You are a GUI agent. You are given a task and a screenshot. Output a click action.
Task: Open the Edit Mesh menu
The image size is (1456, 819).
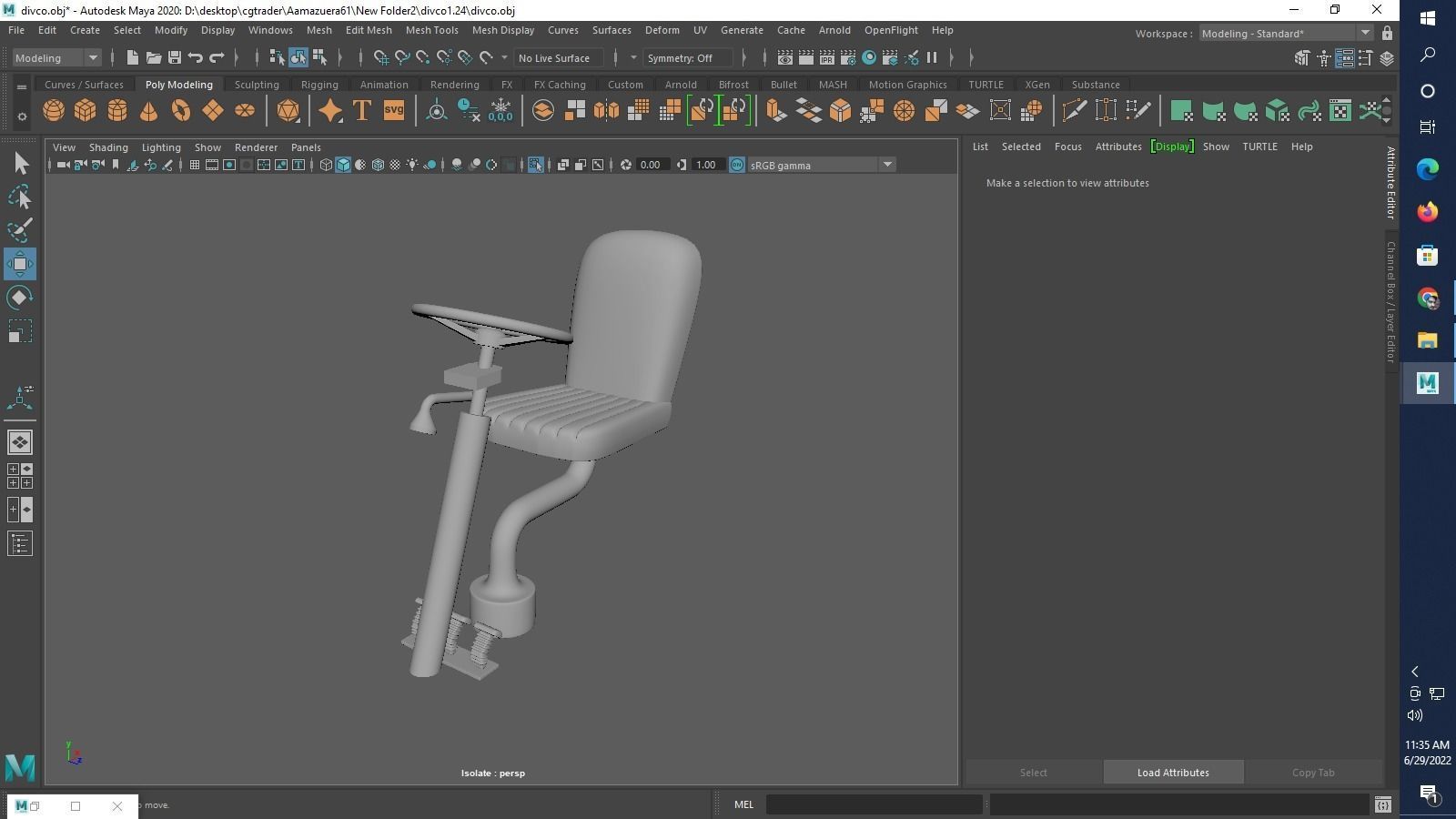pos(369,30)
